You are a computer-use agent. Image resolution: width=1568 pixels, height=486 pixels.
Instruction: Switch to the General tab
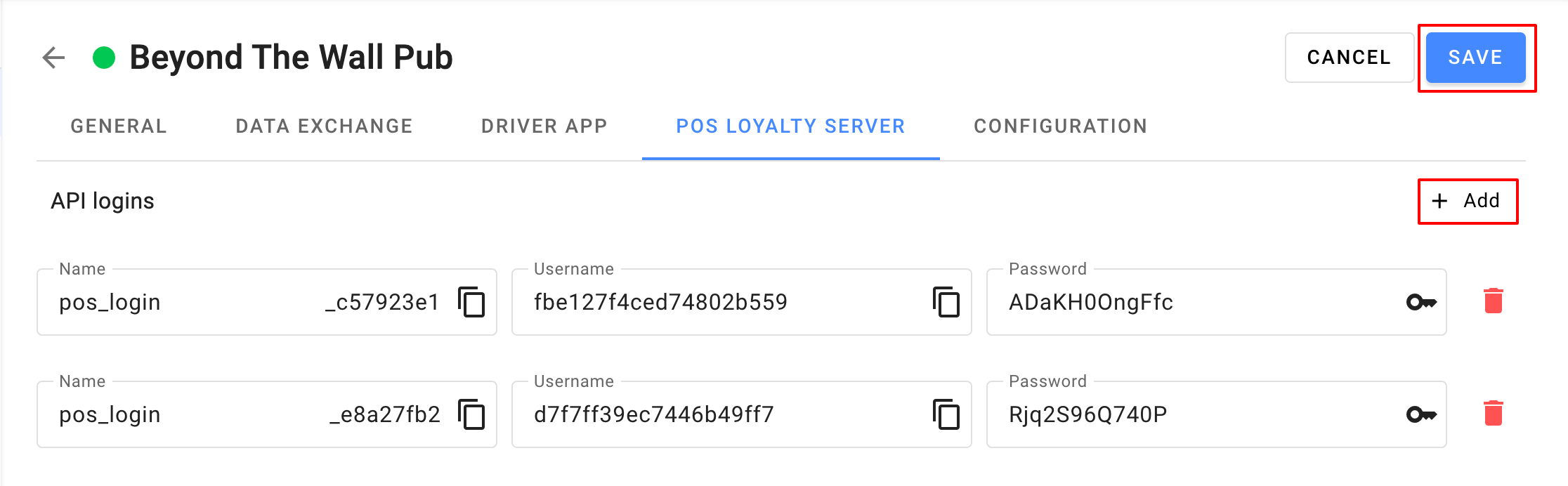click(x=119, y=126)
